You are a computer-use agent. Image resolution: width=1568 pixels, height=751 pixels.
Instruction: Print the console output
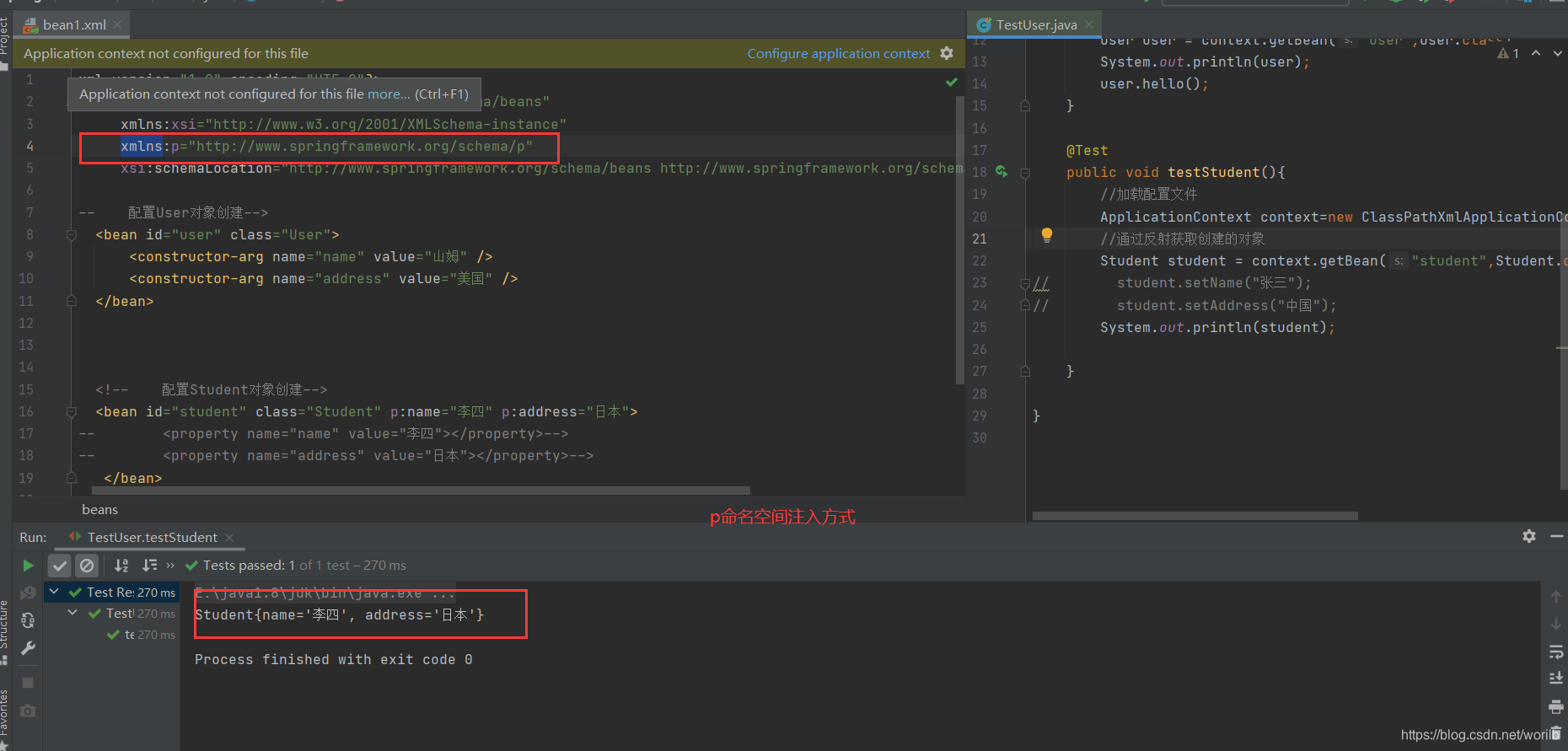pos(1556,706)
